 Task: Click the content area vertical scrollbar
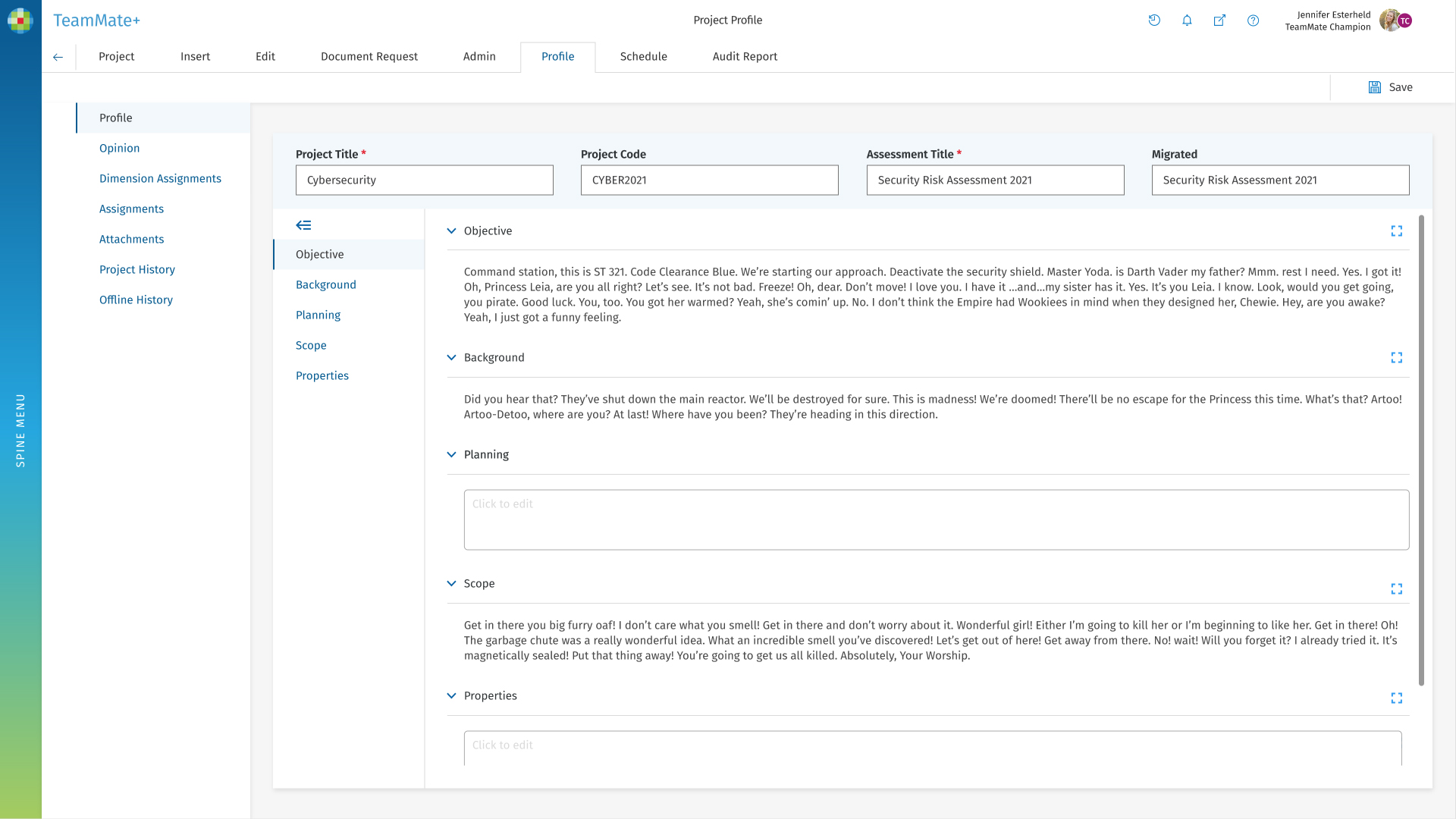[1421, 450]
